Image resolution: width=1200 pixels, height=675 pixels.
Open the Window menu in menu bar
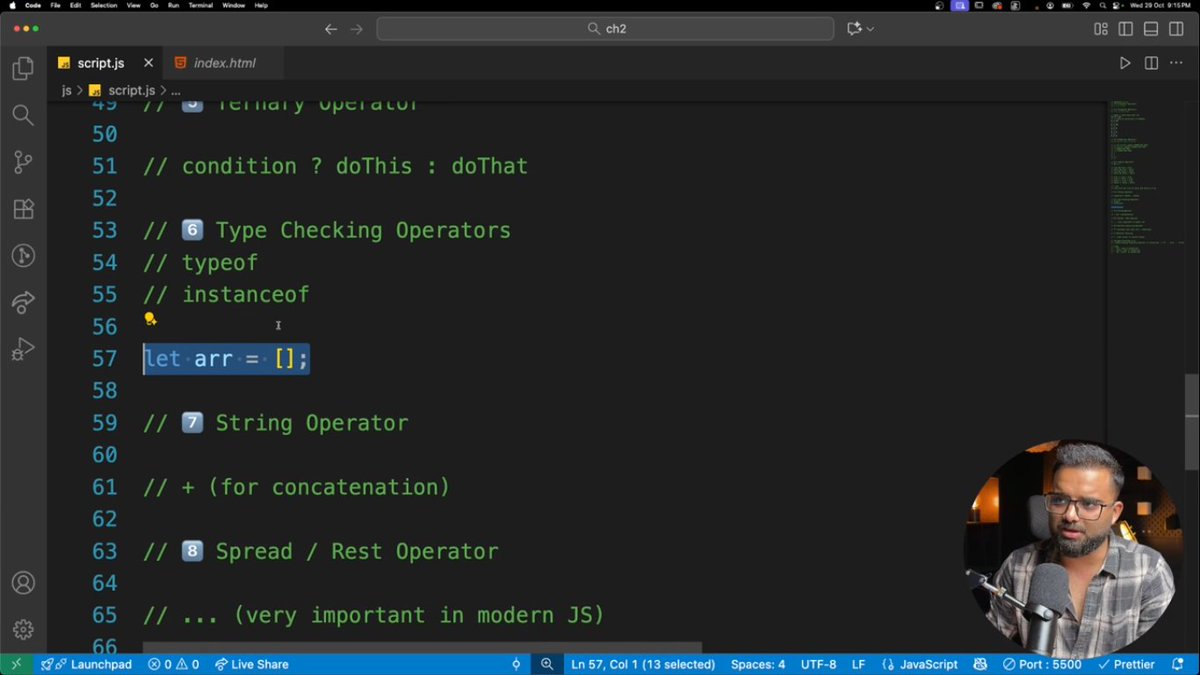click(x=233, y=5)
